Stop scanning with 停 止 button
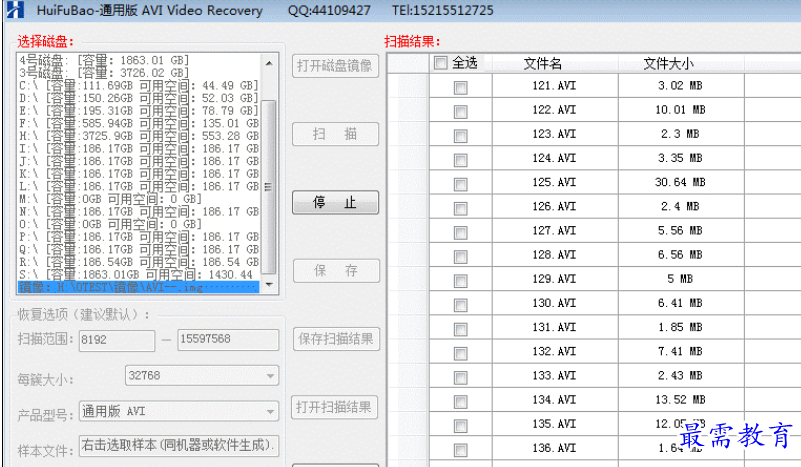Viewport: 801px width, 467px height. tap(335, 202)
